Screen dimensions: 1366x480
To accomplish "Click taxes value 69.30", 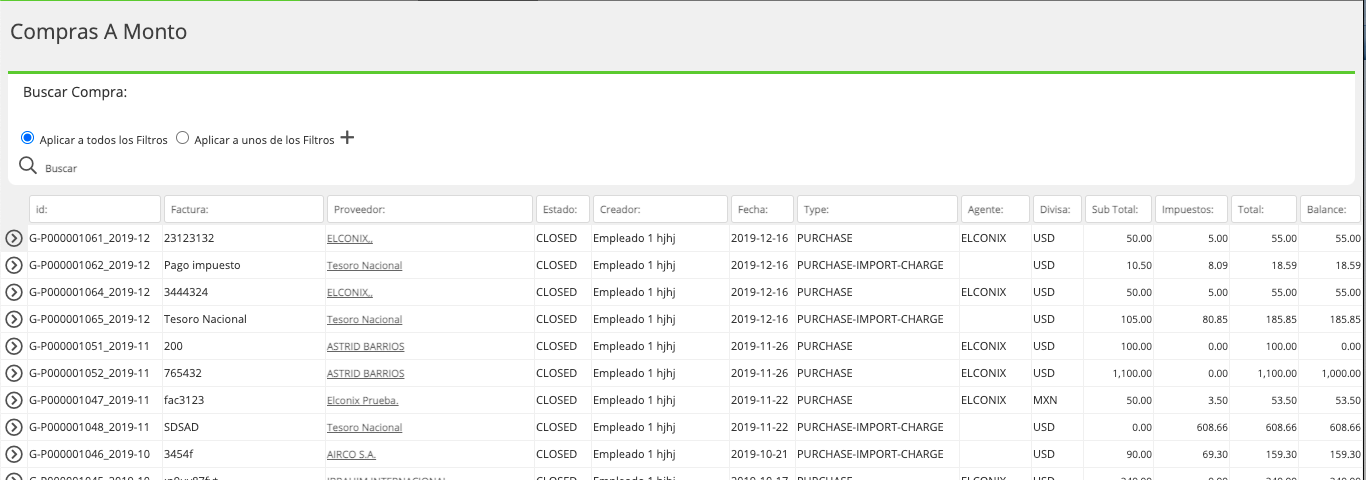I will point(1213,454).
